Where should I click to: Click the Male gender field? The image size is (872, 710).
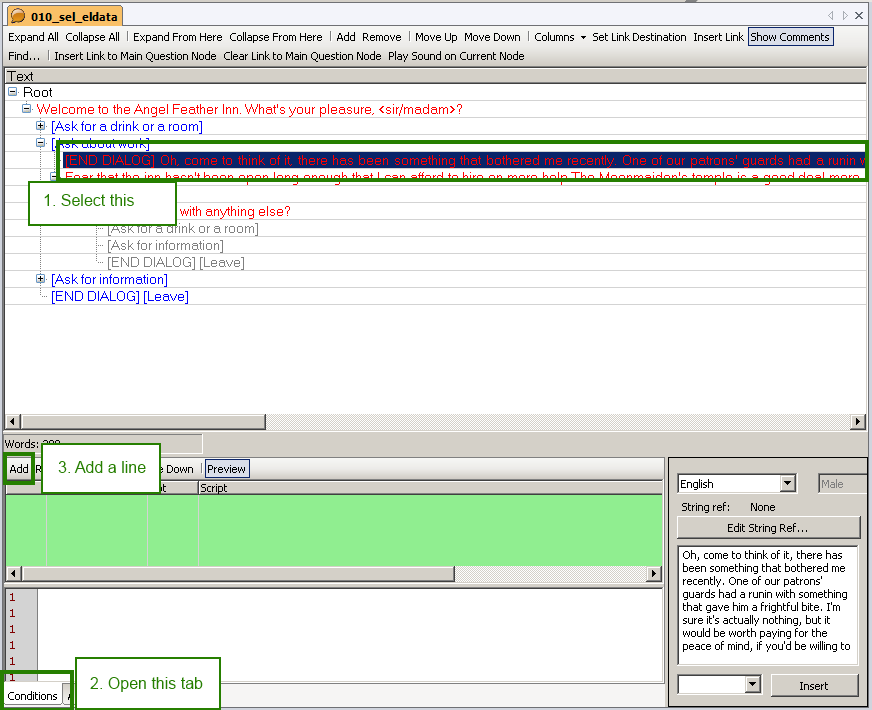(x=842, y=484)
